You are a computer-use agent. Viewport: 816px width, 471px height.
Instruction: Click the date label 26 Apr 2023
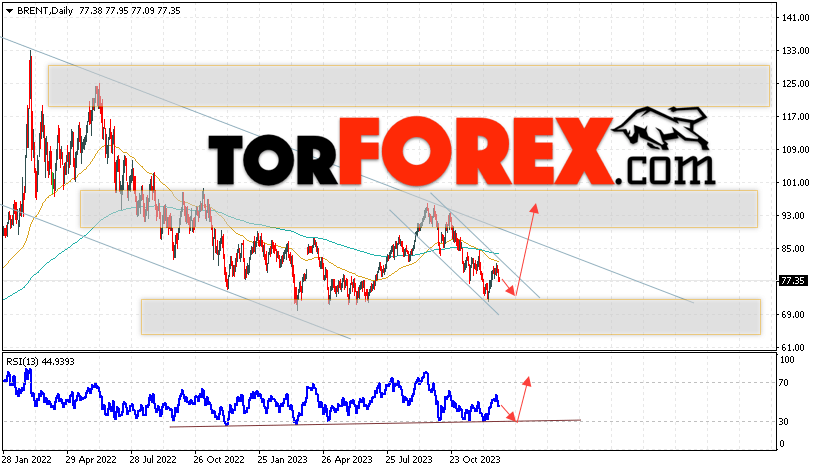347,460
